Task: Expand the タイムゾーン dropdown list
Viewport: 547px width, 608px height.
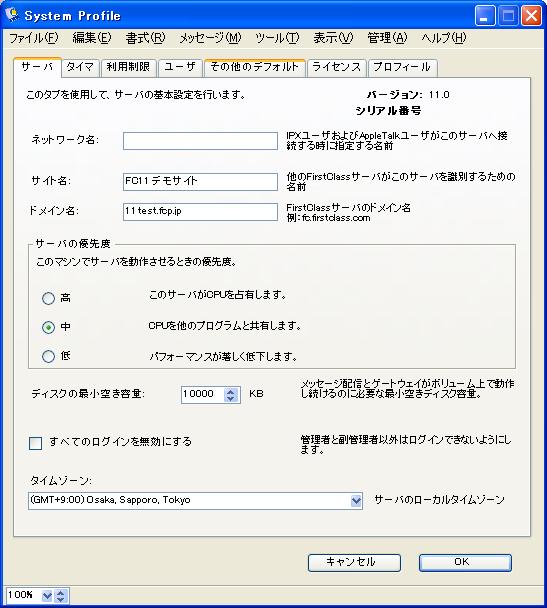Action: click(356, 501)
